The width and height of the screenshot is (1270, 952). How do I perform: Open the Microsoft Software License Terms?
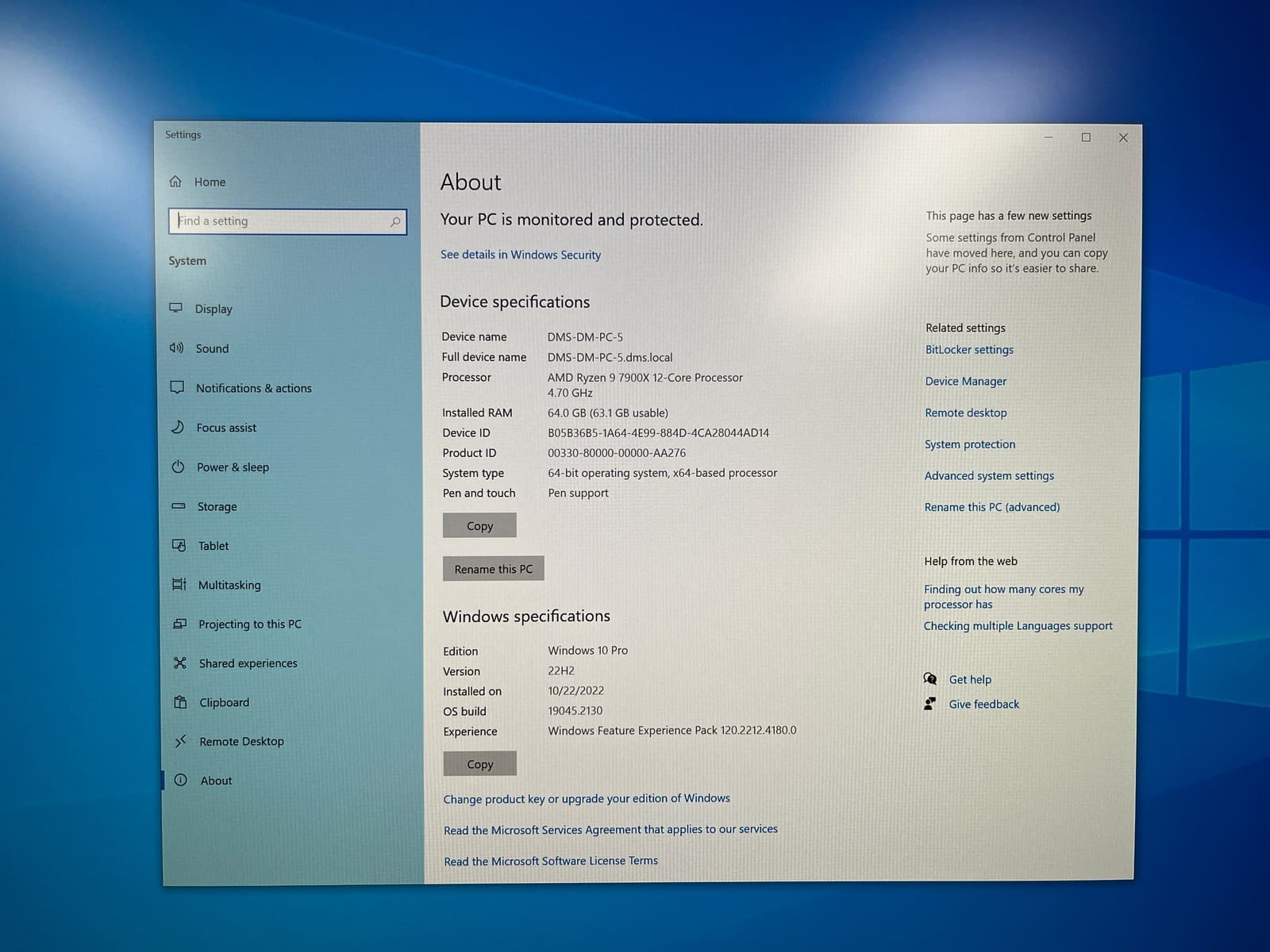[x=551, y=861]
